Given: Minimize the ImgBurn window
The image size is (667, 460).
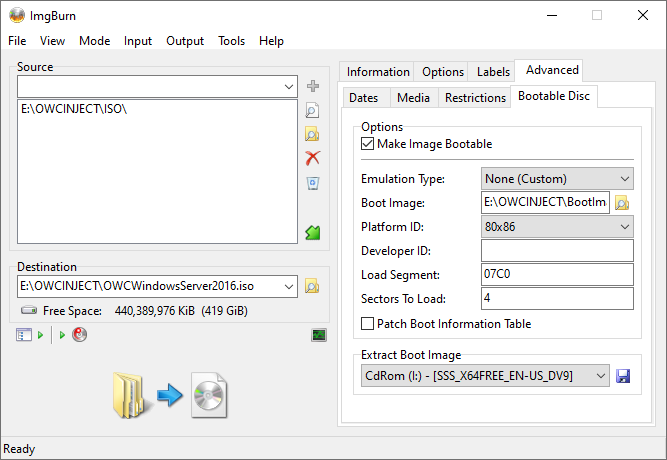Looking at the screenshot, I should coord(552,15).
